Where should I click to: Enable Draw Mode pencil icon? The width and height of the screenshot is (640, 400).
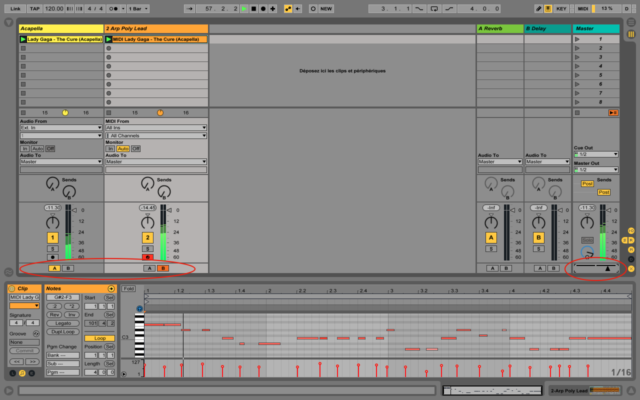pos(539,9)
